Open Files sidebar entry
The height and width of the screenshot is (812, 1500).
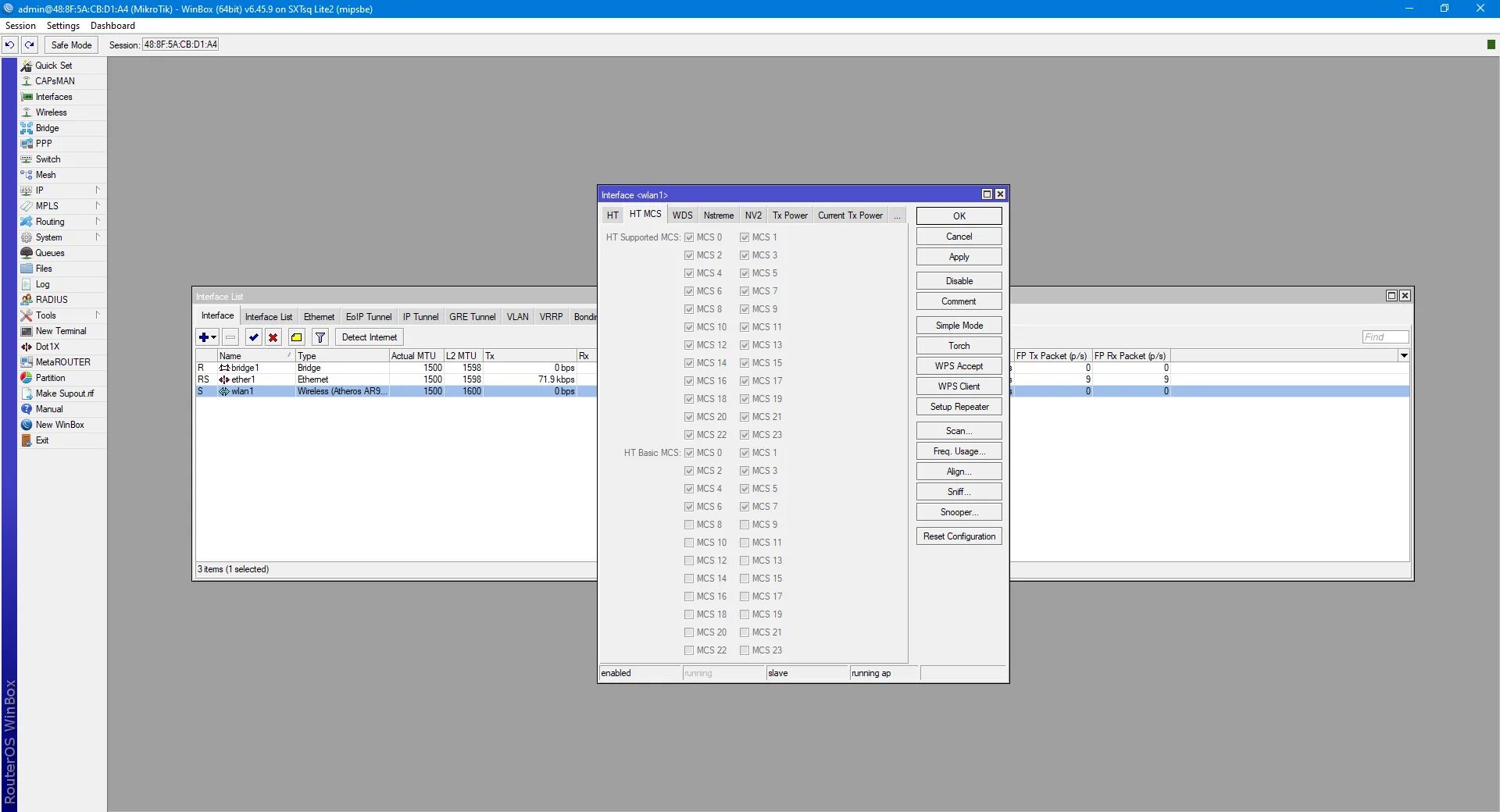tap(44, 269)
